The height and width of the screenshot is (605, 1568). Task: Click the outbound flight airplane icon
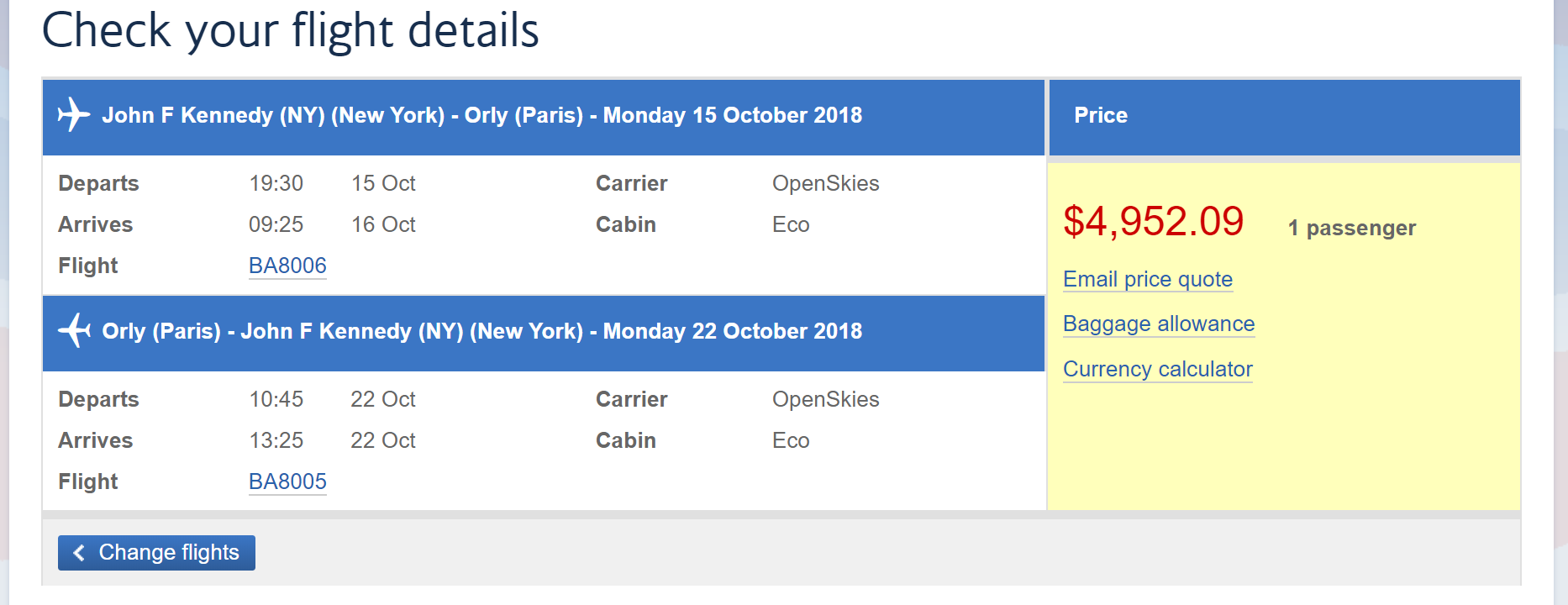tap(74, 115)
